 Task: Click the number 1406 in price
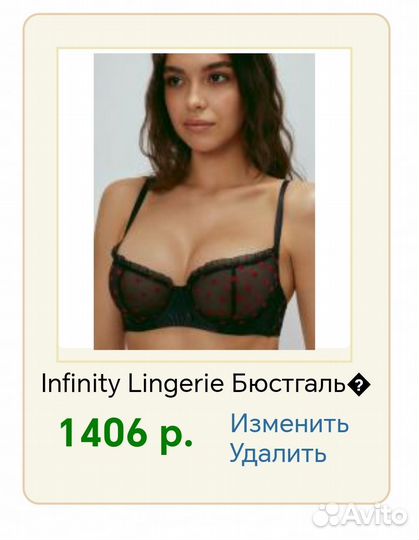[x=102, y=432]
